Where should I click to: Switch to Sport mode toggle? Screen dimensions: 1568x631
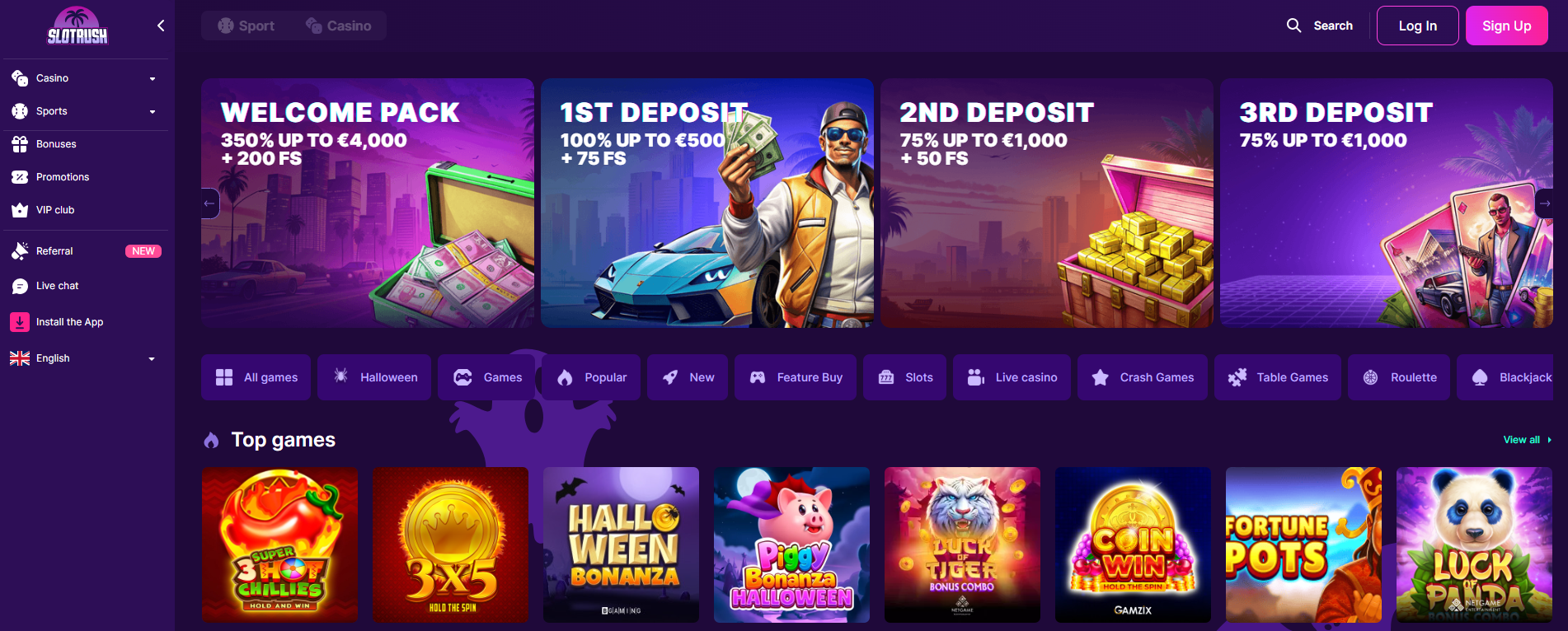click(246, 26)
